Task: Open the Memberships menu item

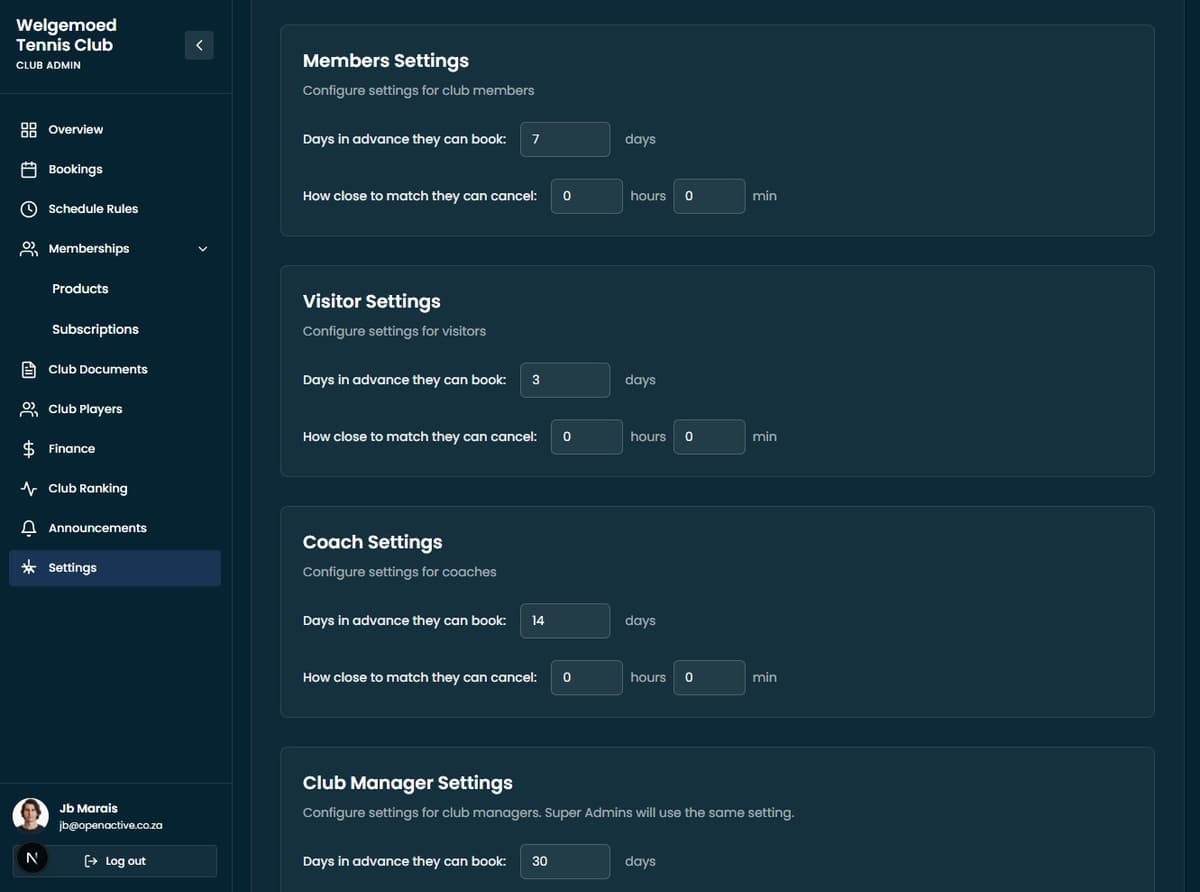Action: (x=89, y=249)
